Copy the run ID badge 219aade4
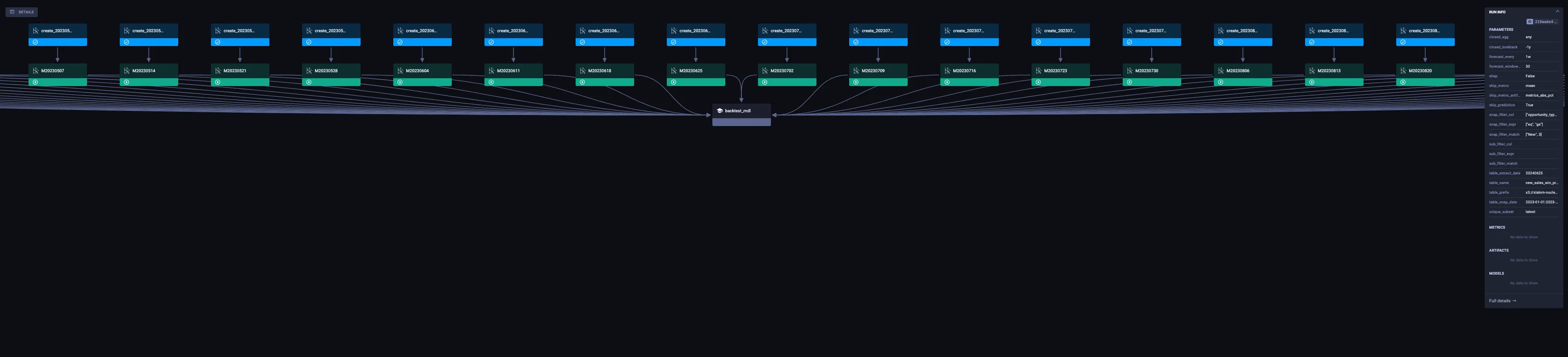The height and width of the screenshot is (357, 1568). pyautogui.click(x=1542, y=22)
